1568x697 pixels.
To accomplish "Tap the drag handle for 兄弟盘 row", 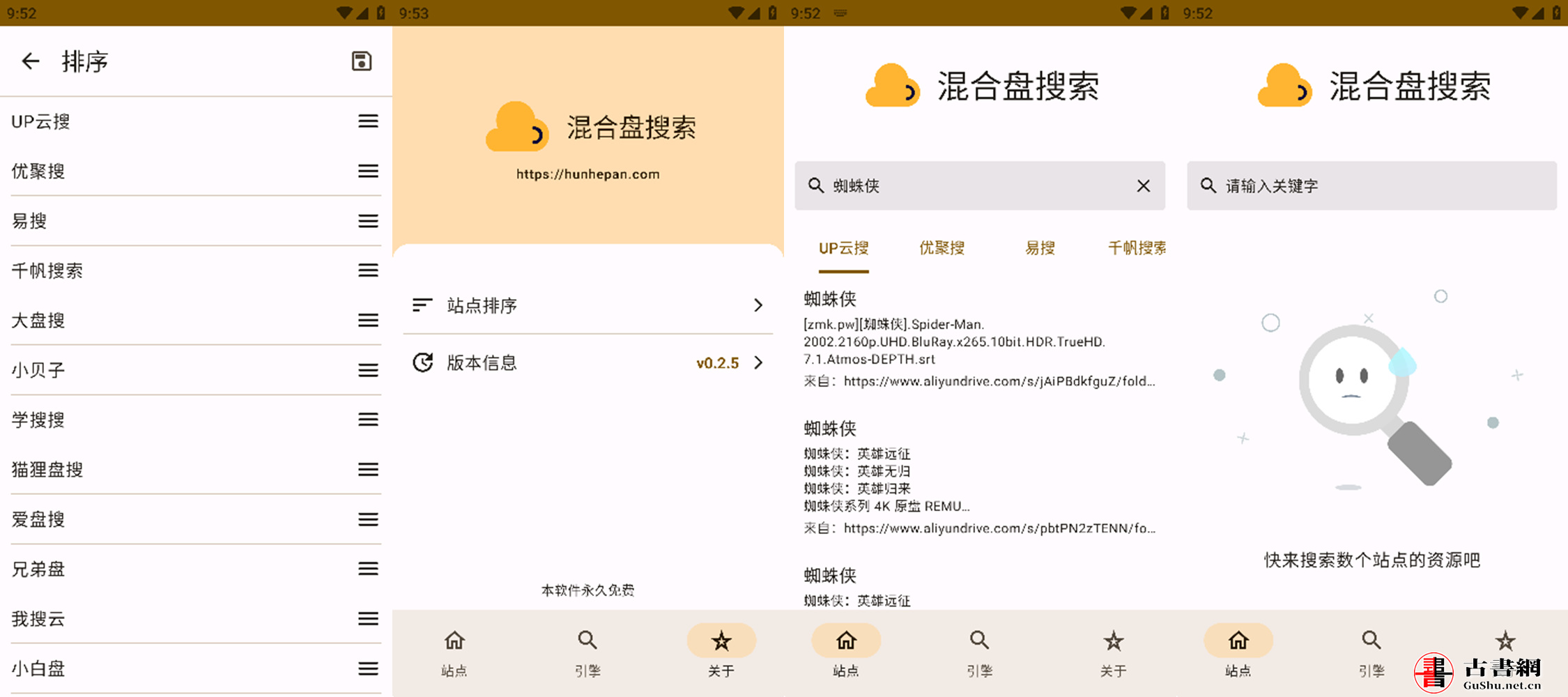I will coord(369,569).
